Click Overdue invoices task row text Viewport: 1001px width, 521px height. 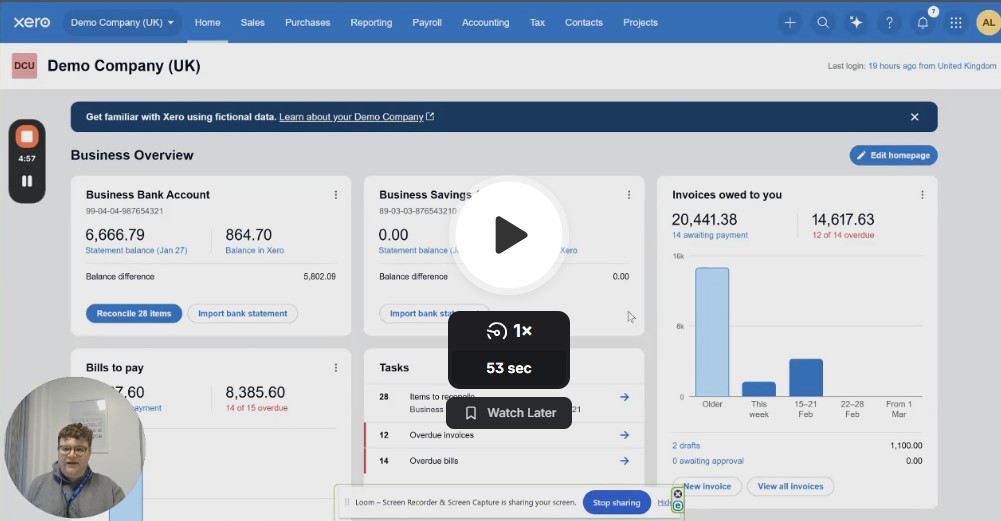(442, 435)
